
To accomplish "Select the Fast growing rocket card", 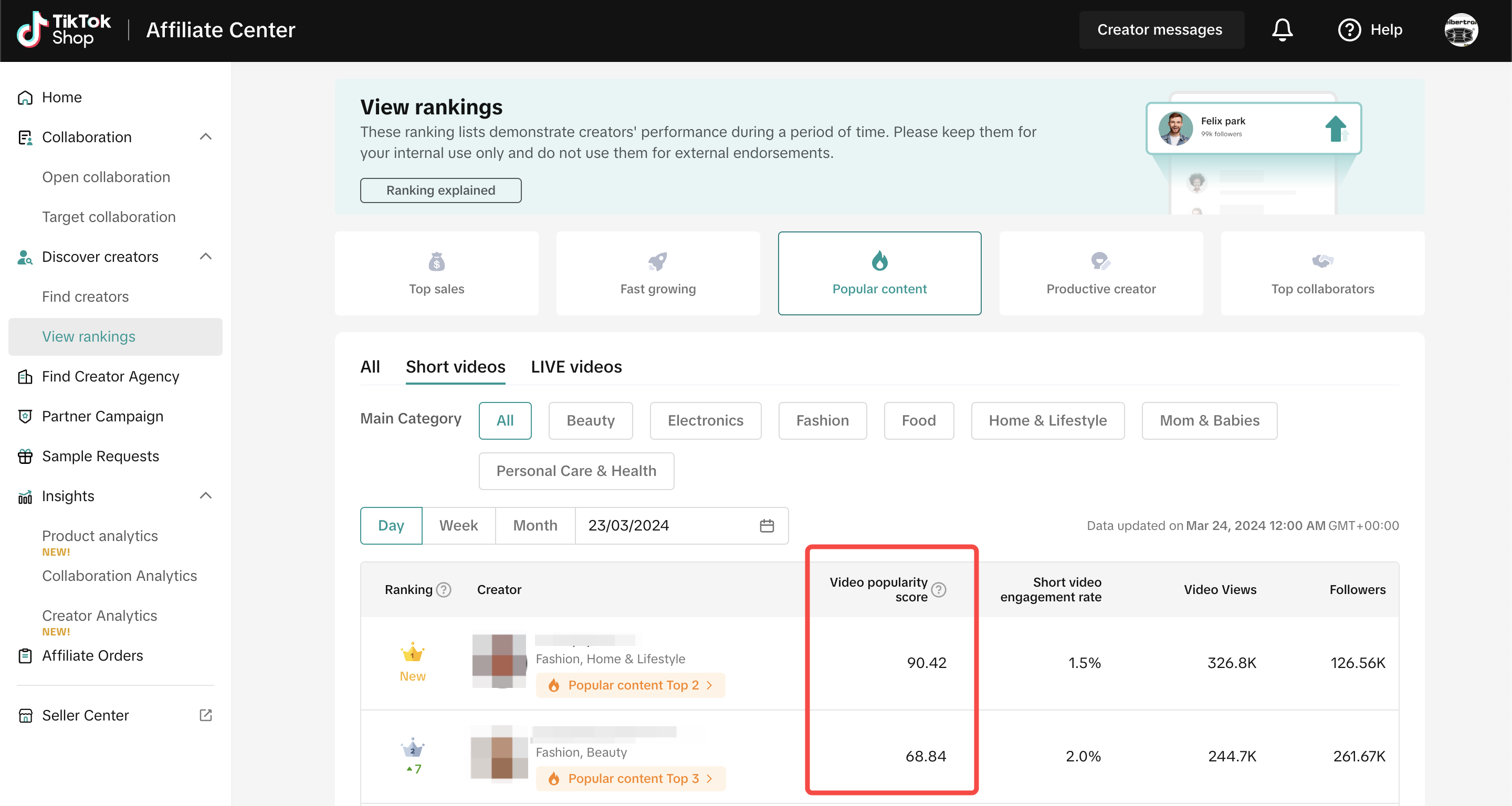I will point(657,273).
